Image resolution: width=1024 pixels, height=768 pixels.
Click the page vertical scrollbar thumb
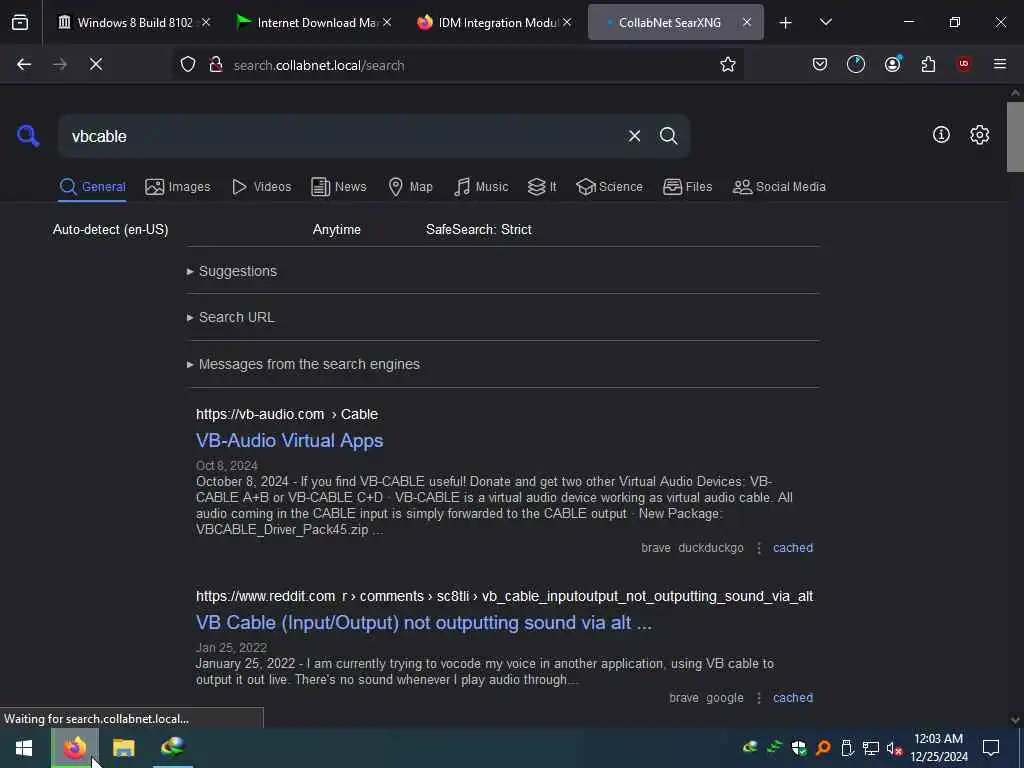coord(1015,137)
